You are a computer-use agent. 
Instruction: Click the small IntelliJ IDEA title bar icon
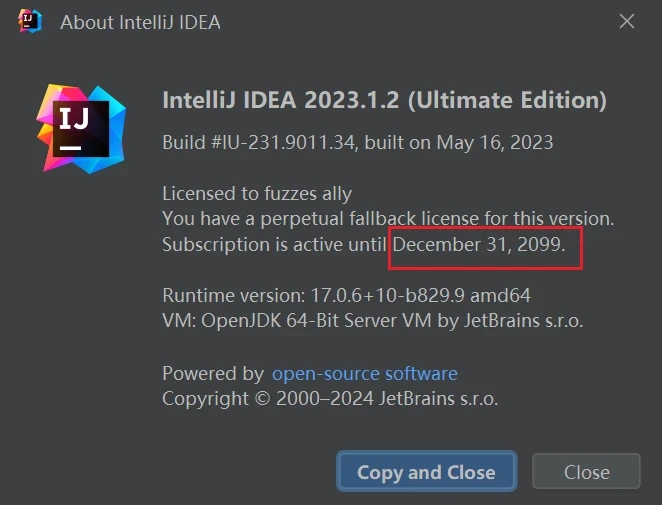(30, 21)
